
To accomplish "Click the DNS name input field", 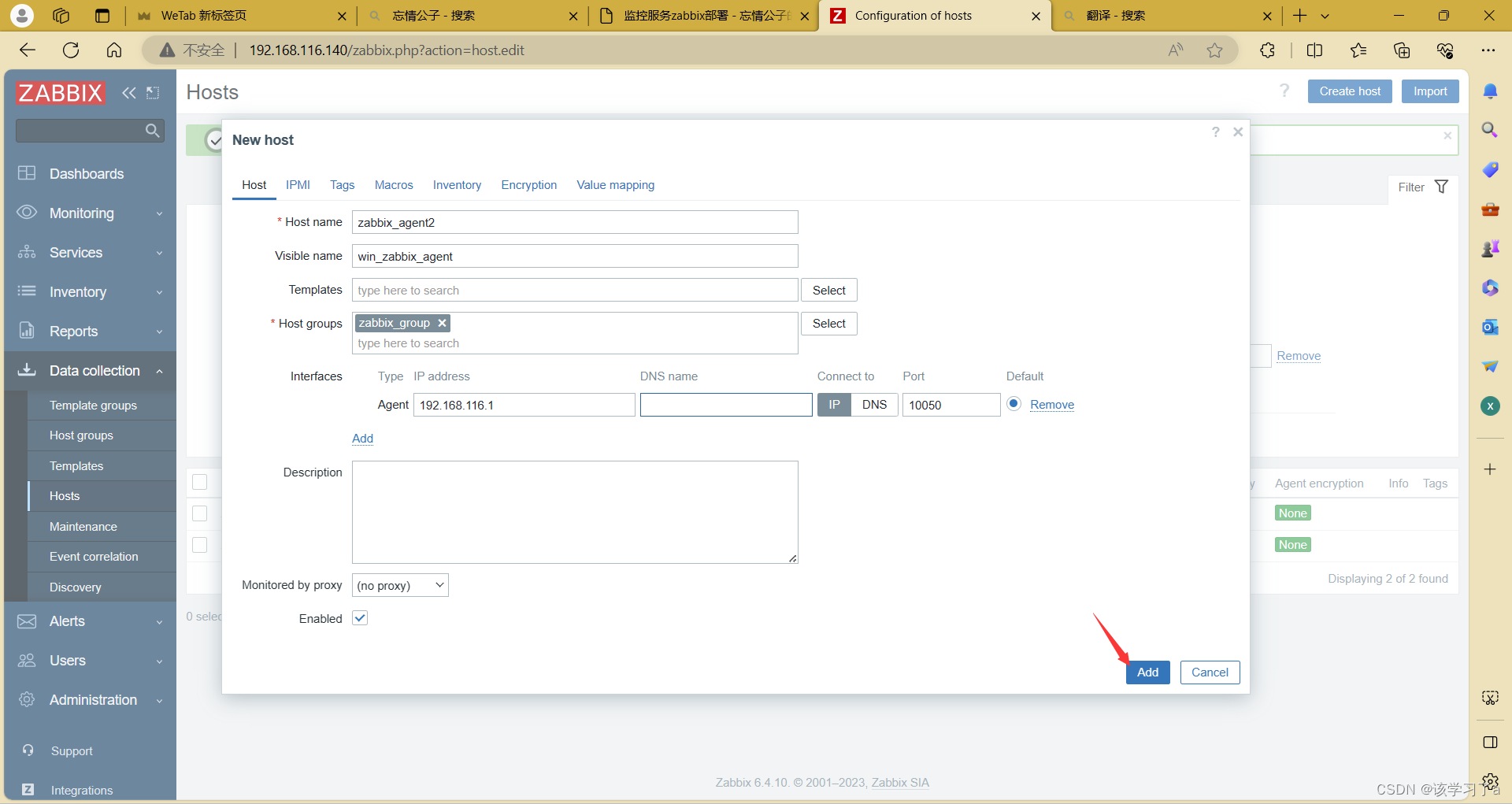I will (726, 405).
